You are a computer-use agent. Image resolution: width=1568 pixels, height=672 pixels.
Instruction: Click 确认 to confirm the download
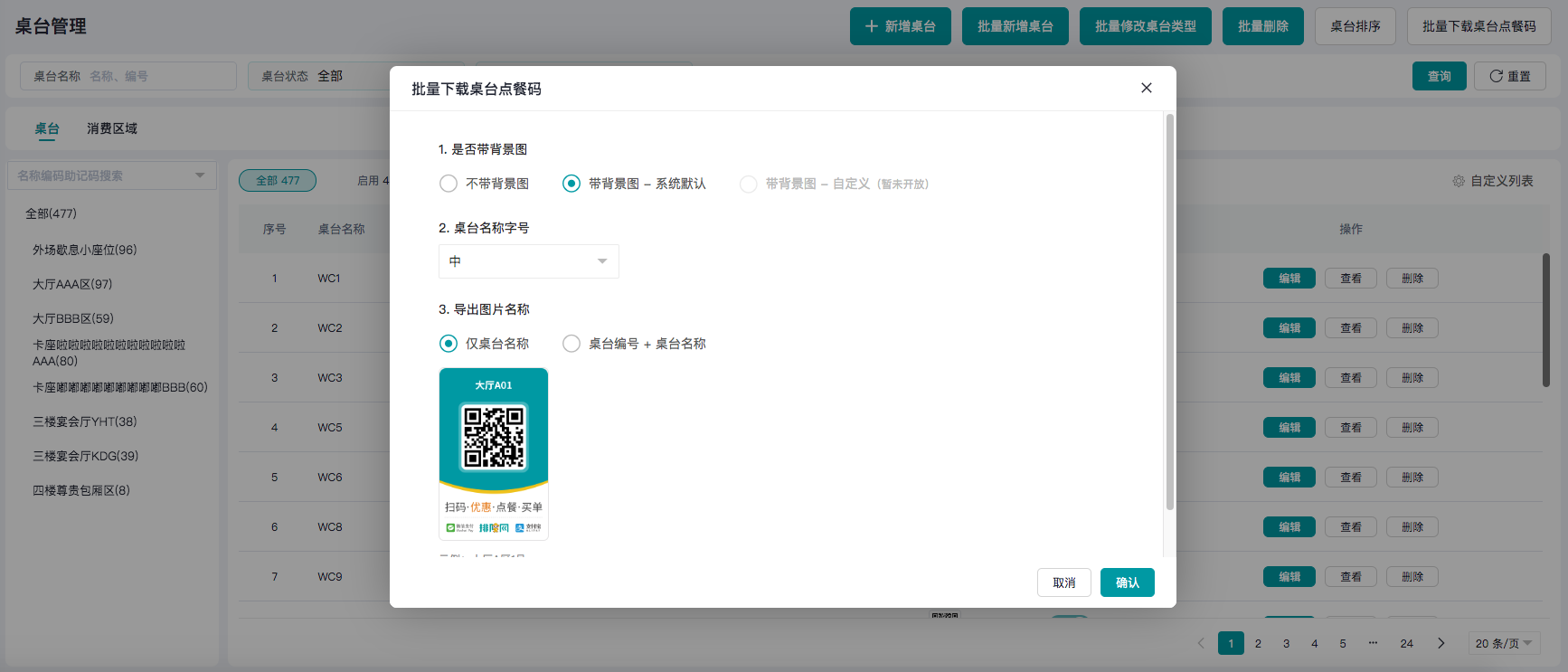point(1128,582)
